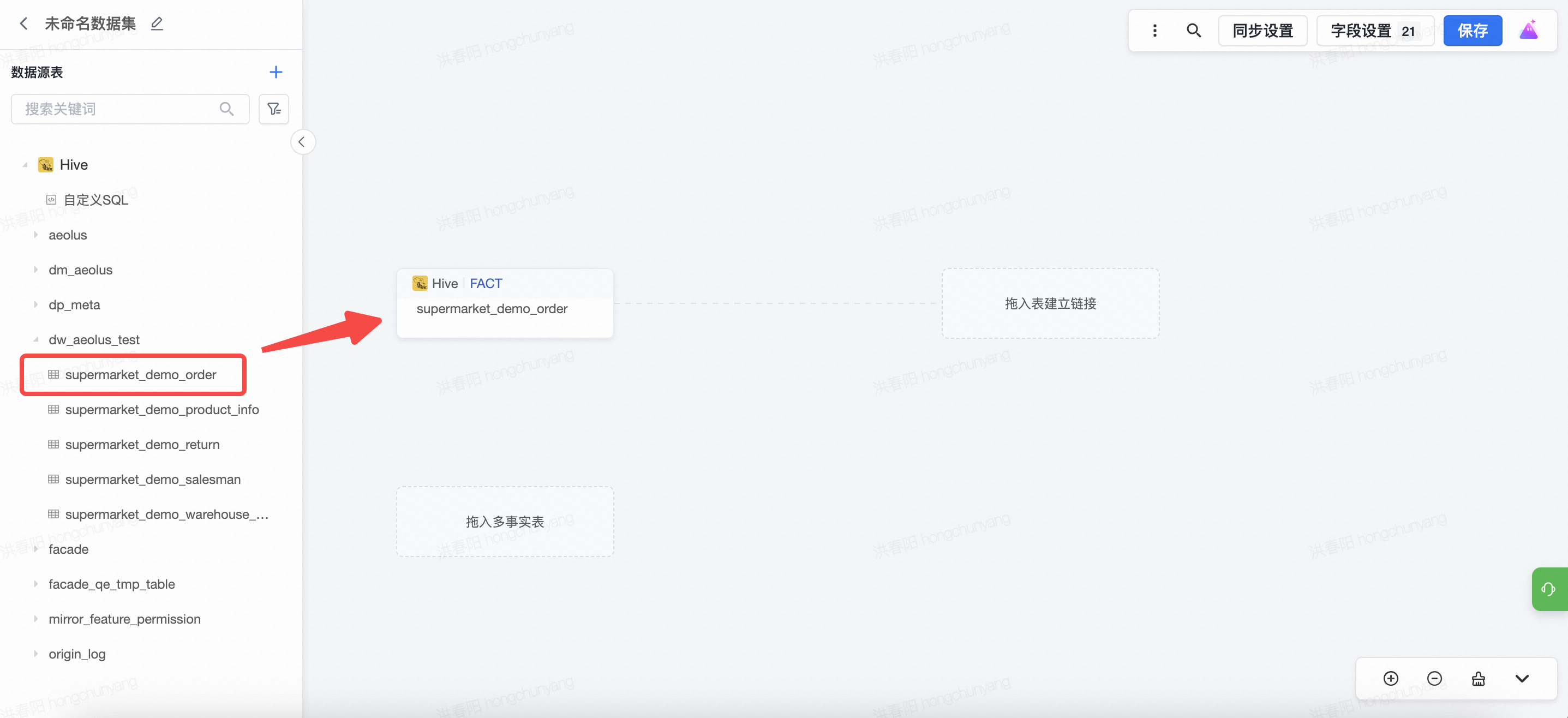Collapse the dw_aeolus_test database node
Image resolution: width=1568 pixels, height=718 pixels.
36,339
